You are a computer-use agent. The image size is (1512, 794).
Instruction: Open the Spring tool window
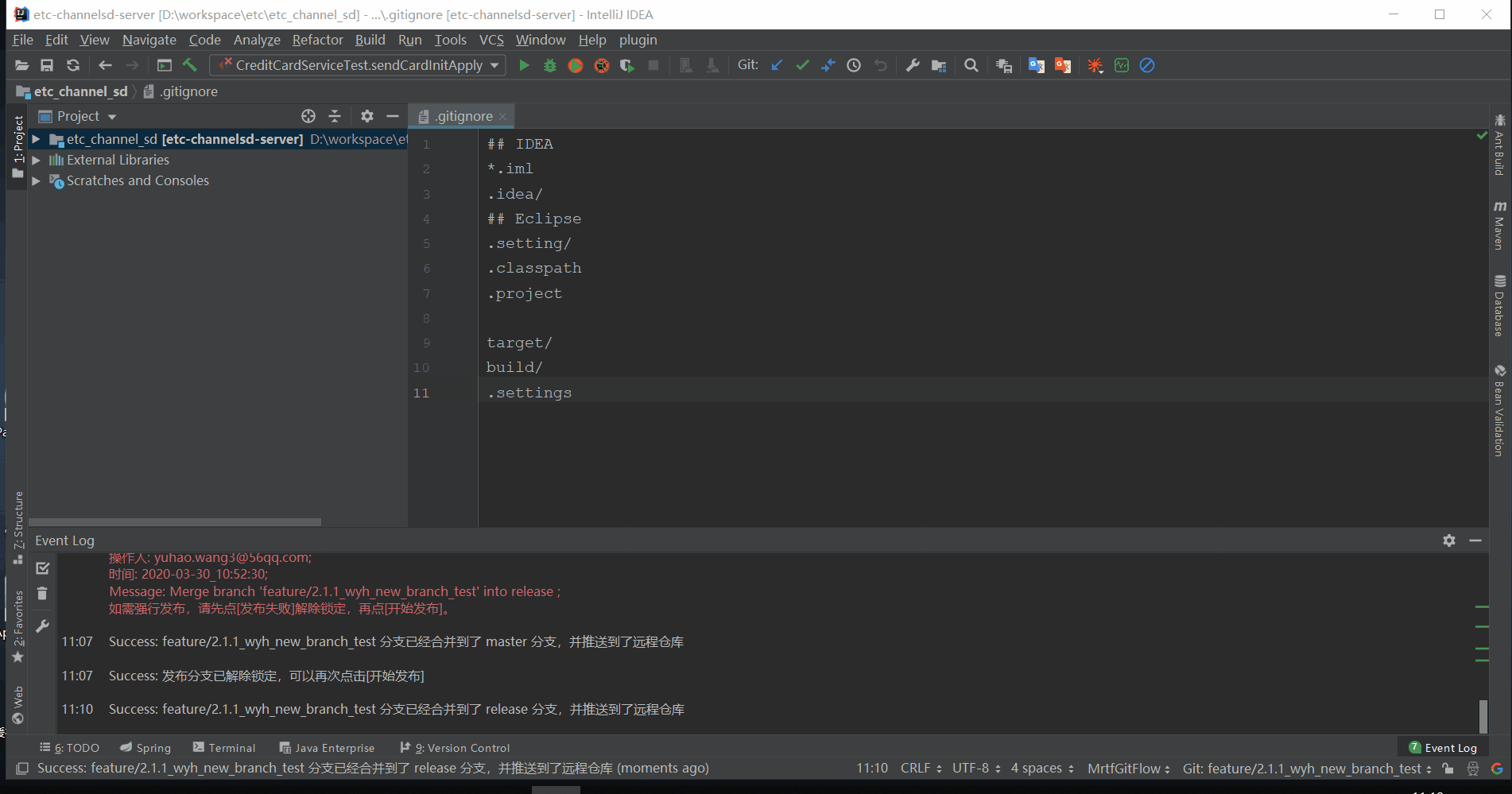pyautogui.click(x=145, y=748)
